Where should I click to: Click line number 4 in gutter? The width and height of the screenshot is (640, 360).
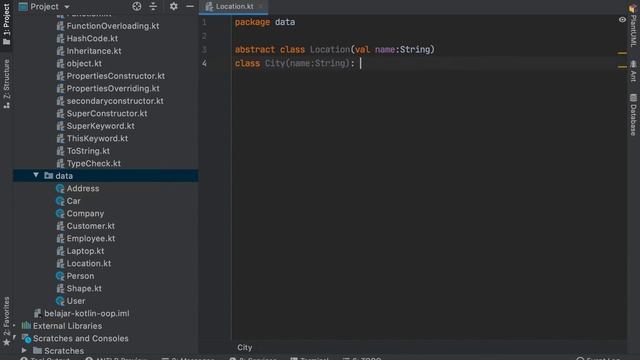[x=204, y=63]
